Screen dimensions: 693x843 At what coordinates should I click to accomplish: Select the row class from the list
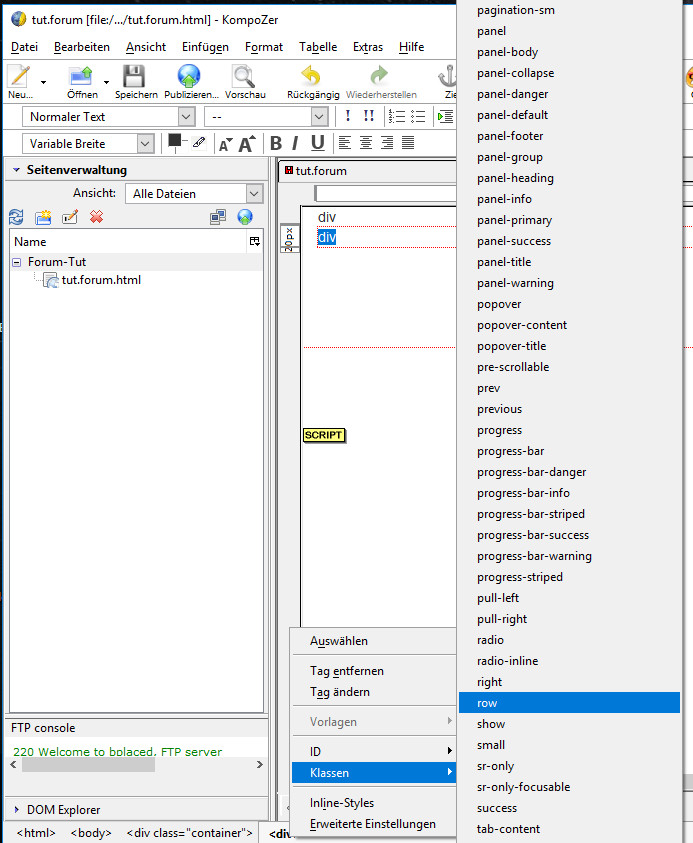point(569,703)
